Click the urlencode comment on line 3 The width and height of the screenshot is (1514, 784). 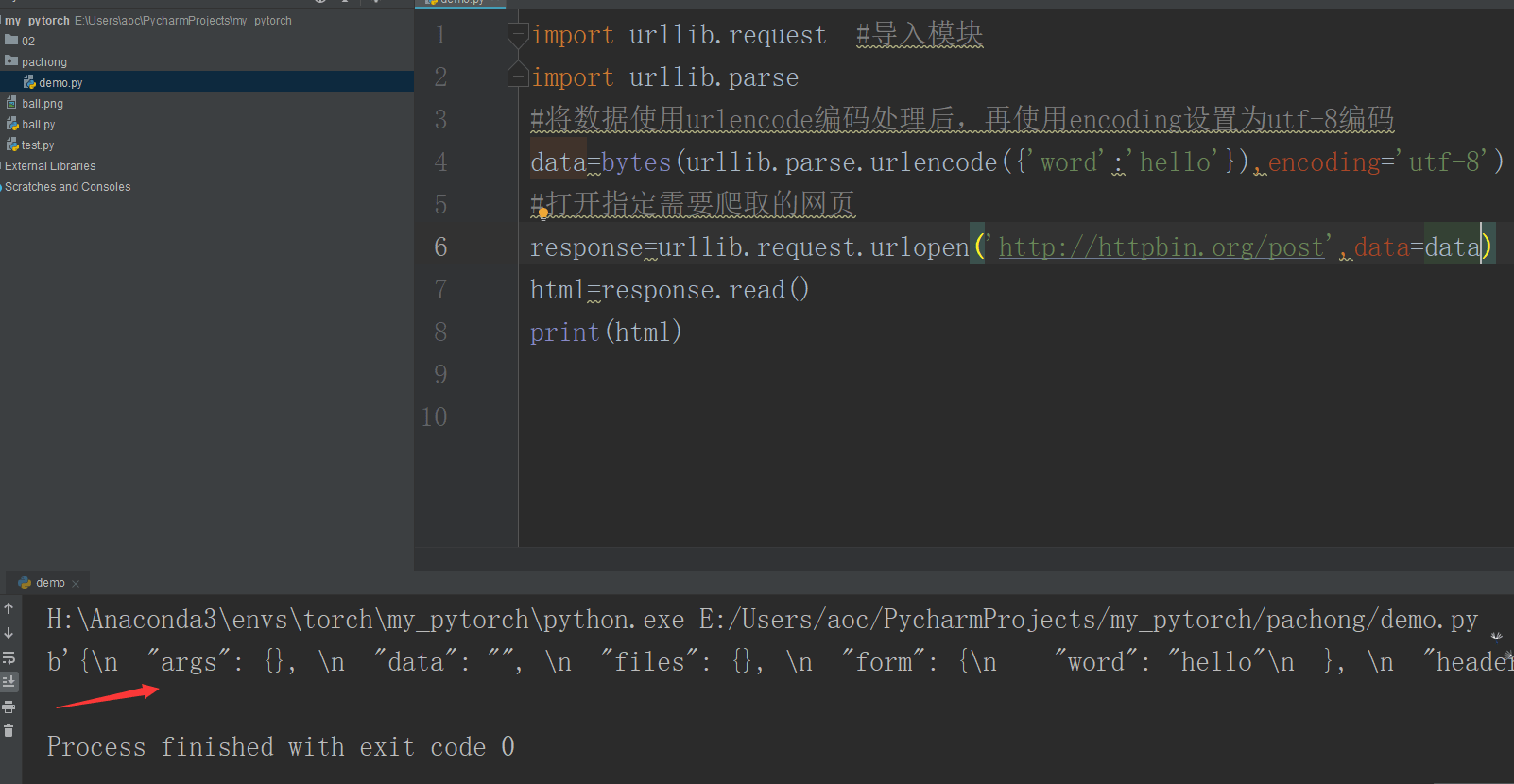pyautogui.click(x=962, y=120)
